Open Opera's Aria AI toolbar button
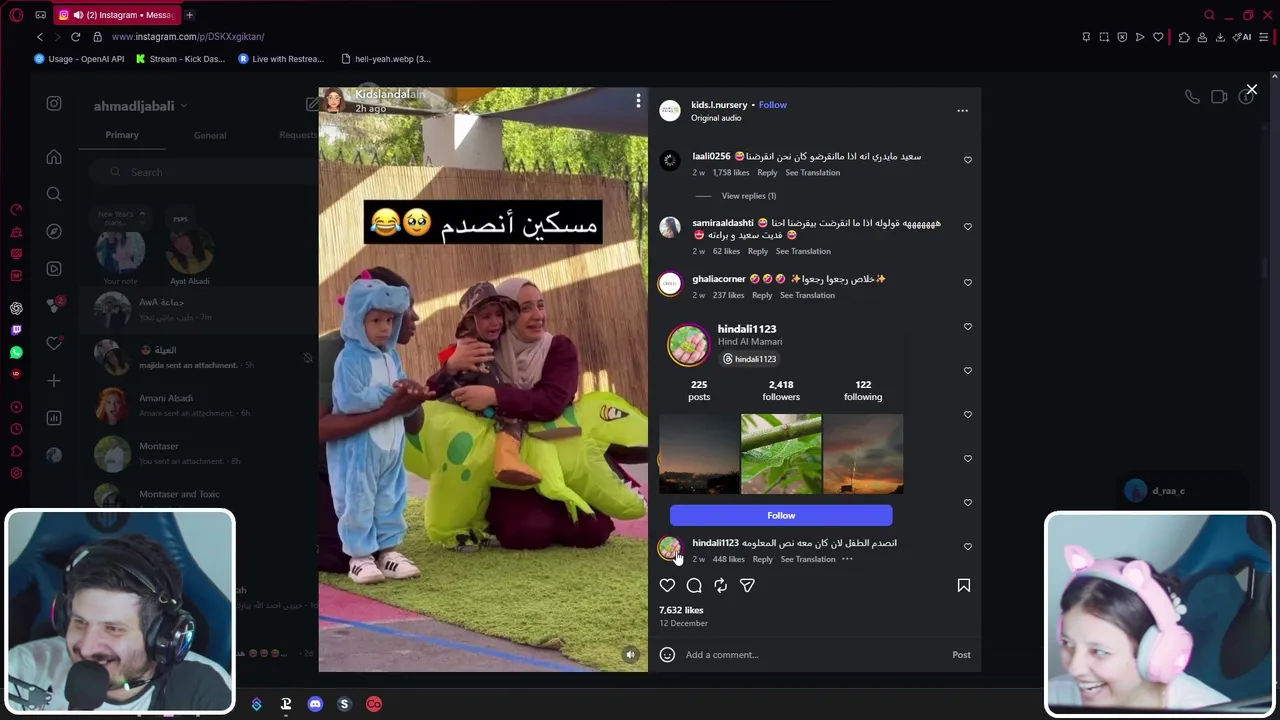This screenshot has height=720, width=1280. click(1242, 37)
